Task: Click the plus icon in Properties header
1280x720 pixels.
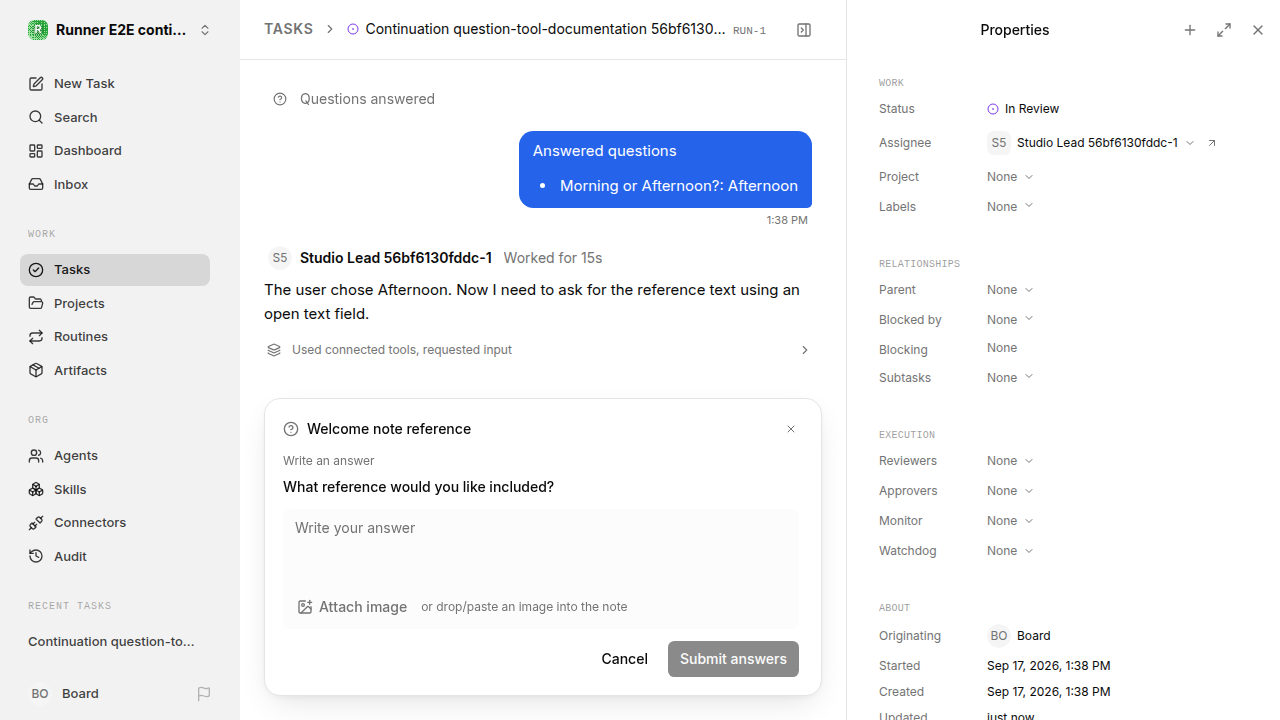Action: click(x=1190, y=30)
